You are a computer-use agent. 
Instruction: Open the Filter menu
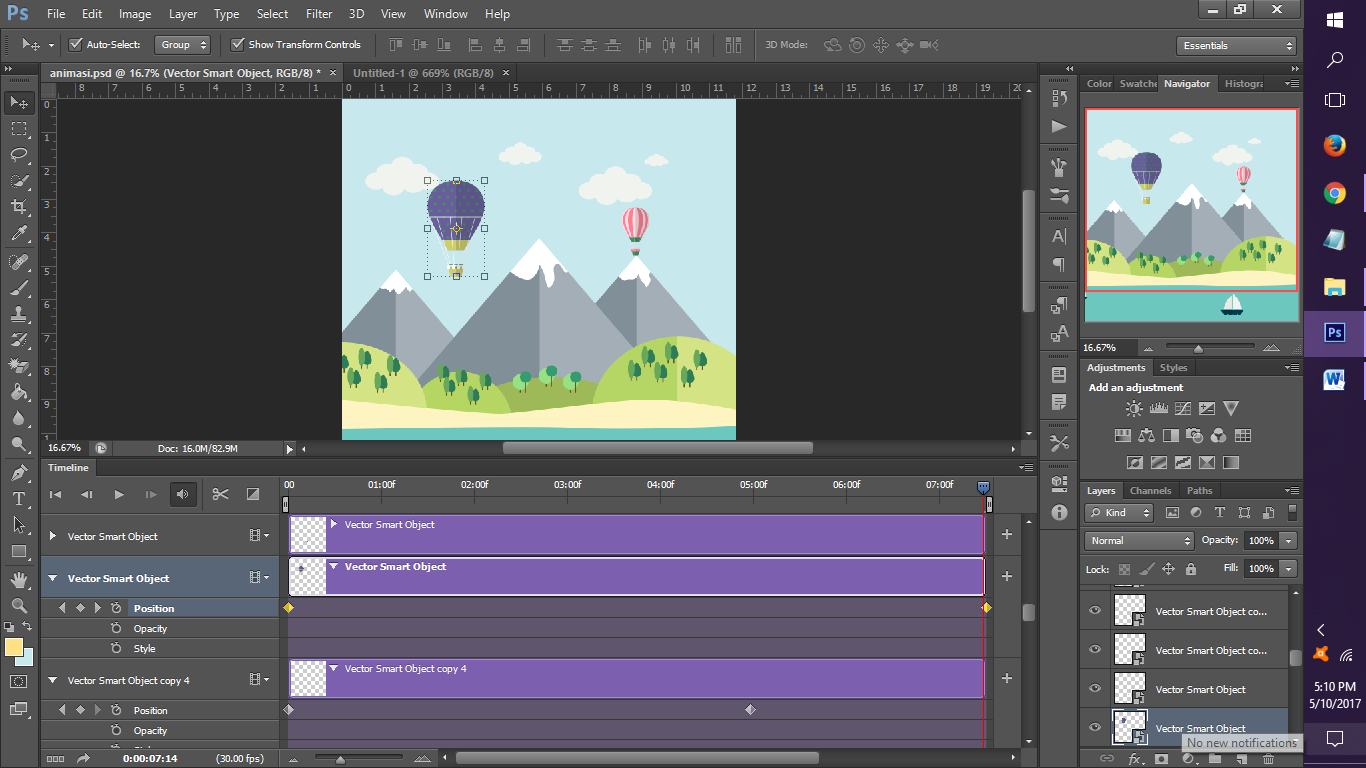pos(319,14)
